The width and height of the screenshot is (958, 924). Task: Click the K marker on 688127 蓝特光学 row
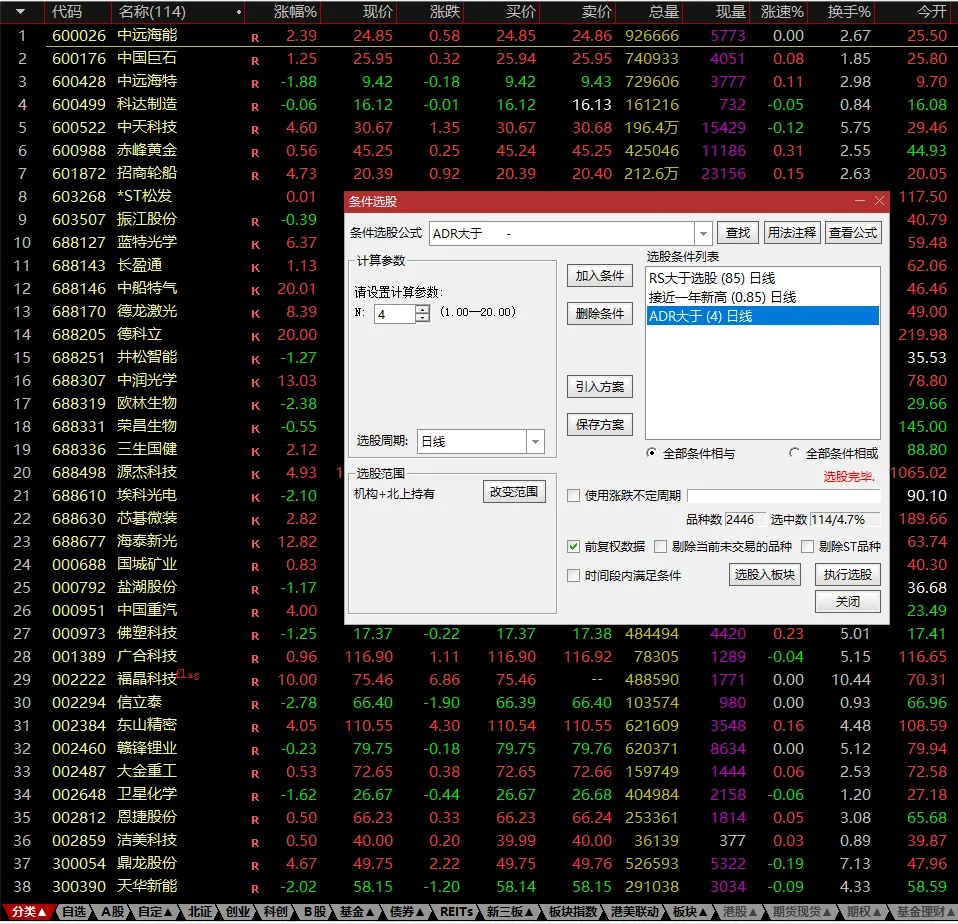255,245
